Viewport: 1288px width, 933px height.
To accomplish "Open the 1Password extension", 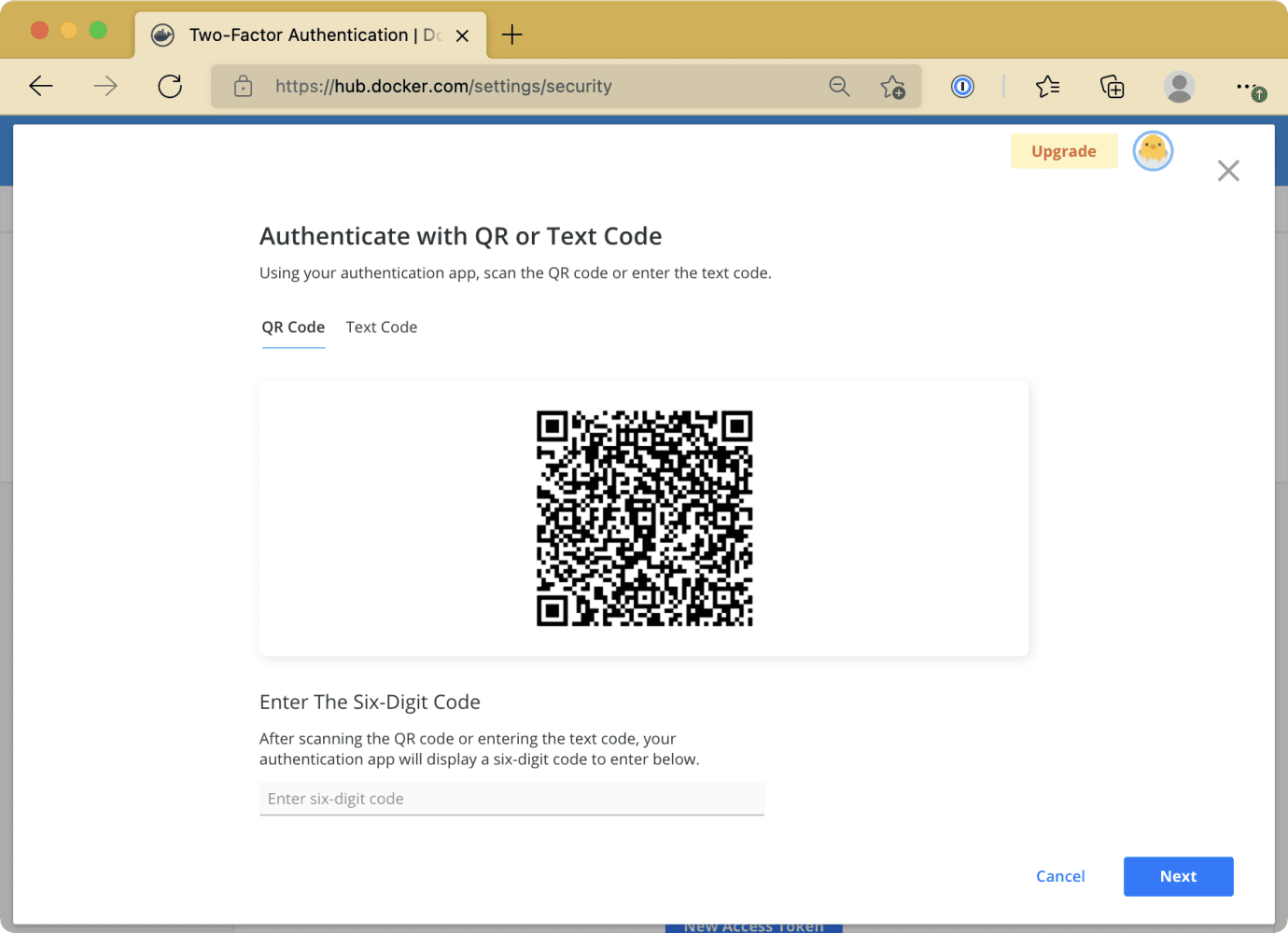I will coord(962,87).
